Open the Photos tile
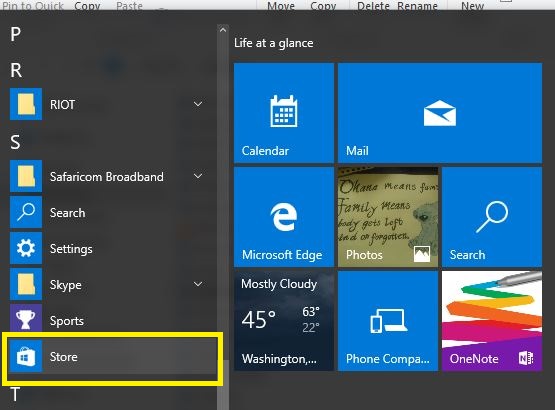This screenshot has width=555, height=410. 388,217
